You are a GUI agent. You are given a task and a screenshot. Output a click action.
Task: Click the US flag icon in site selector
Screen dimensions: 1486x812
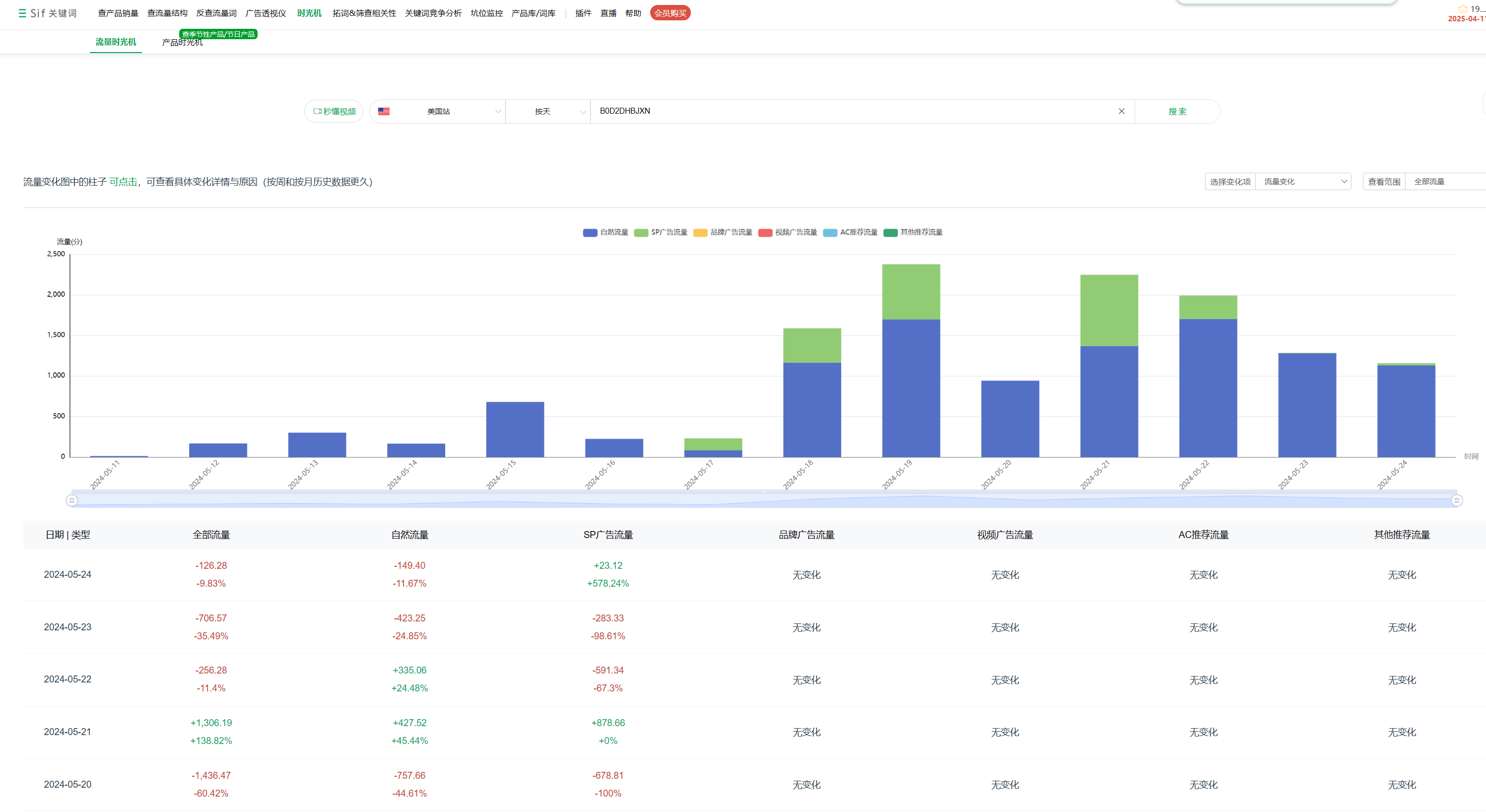coord(384,111)
